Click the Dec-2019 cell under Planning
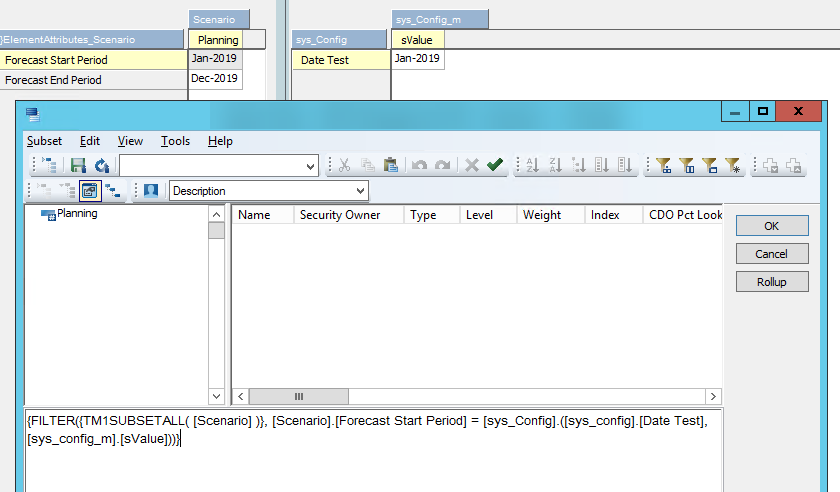 215,78
